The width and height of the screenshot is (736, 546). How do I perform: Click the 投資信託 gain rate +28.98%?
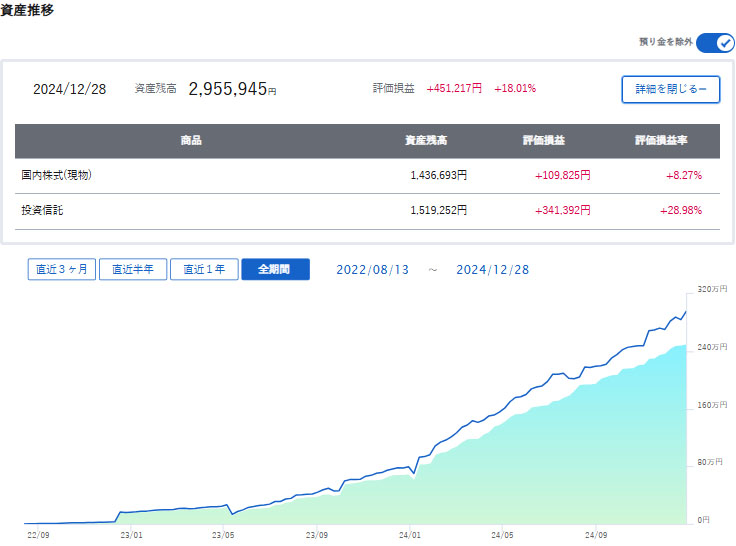point(680,210)
